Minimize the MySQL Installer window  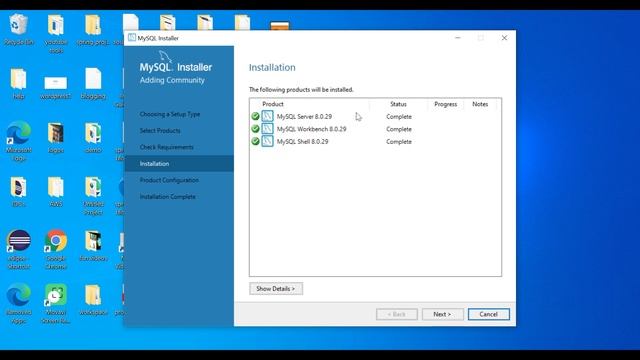458,38
